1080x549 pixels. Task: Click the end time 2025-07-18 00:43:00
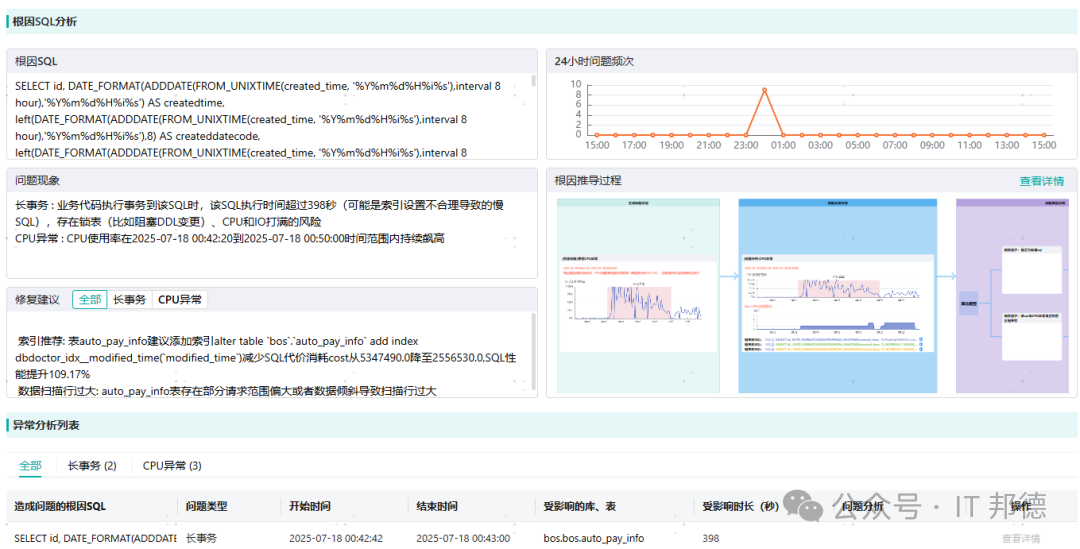(463, 539)
